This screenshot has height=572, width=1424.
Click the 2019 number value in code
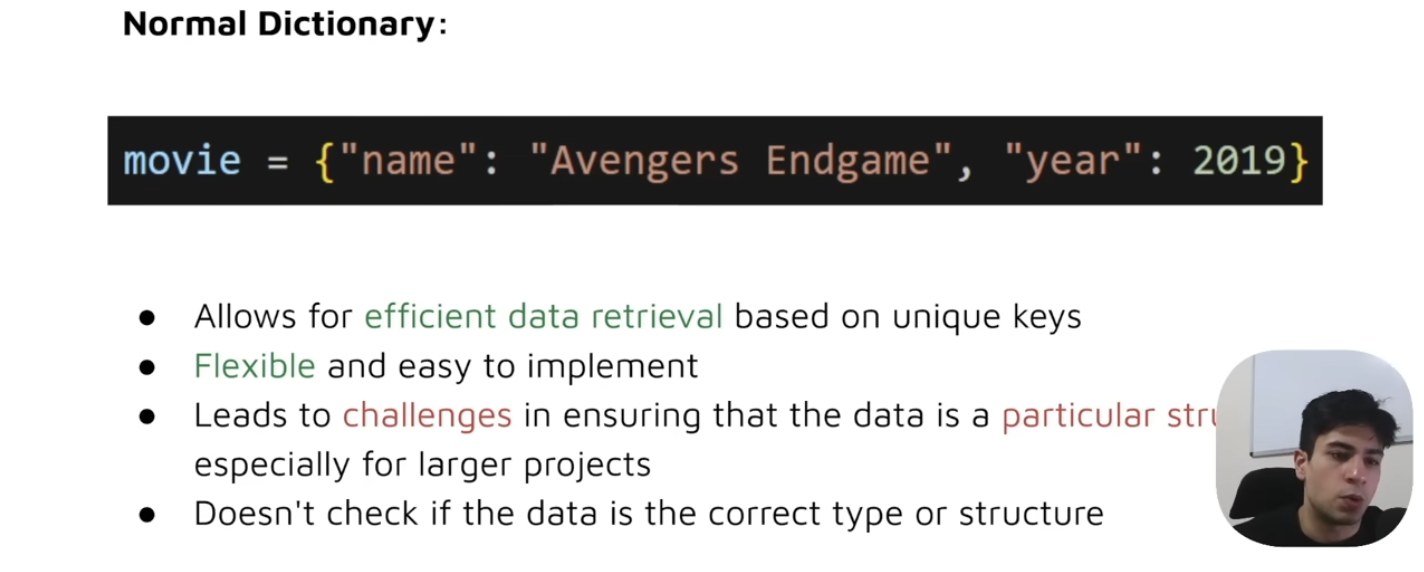point(1239,162)
